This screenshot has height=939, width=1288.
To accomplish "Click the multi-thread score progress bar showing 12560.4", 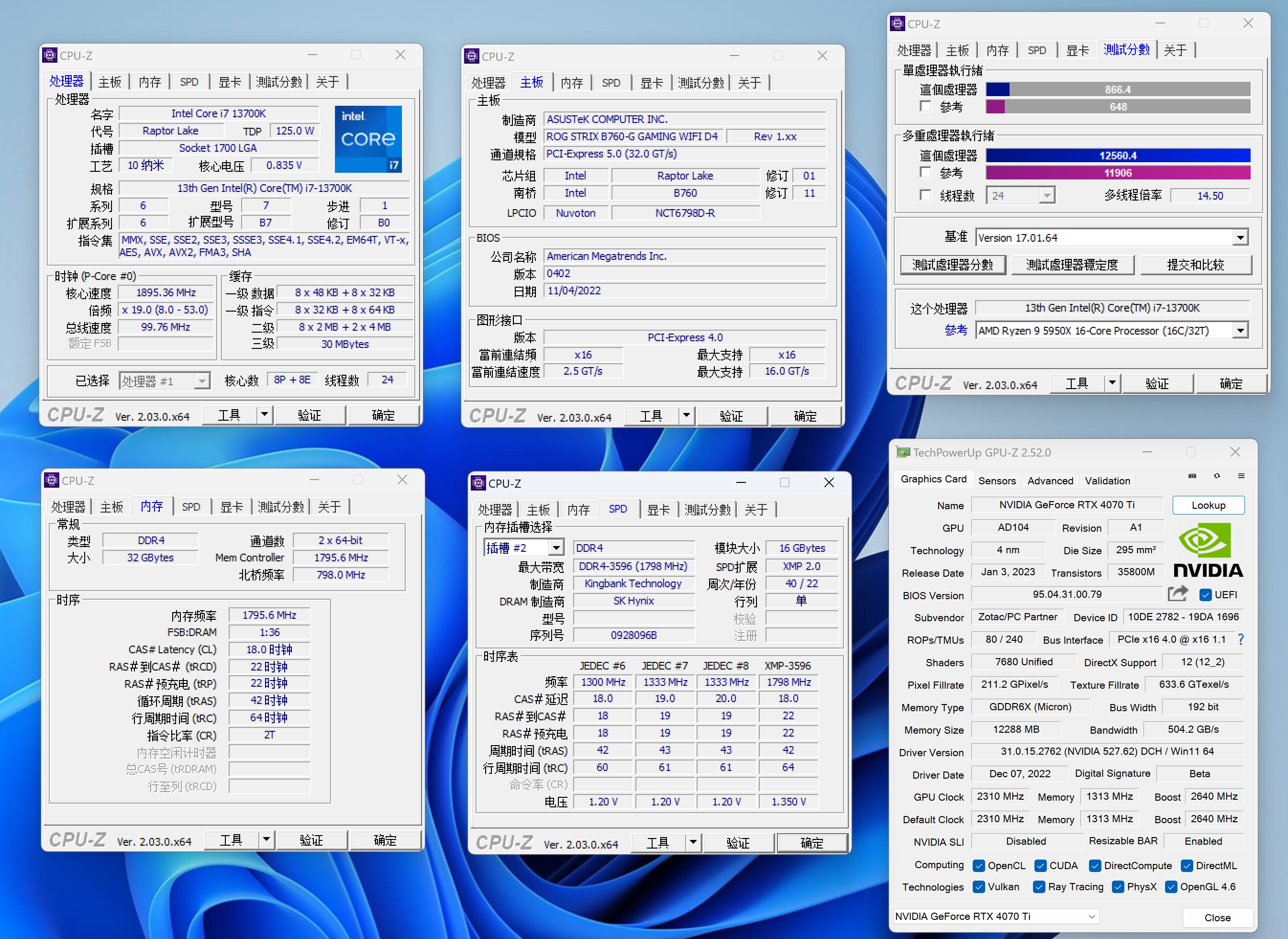I will coord(1118,155).
